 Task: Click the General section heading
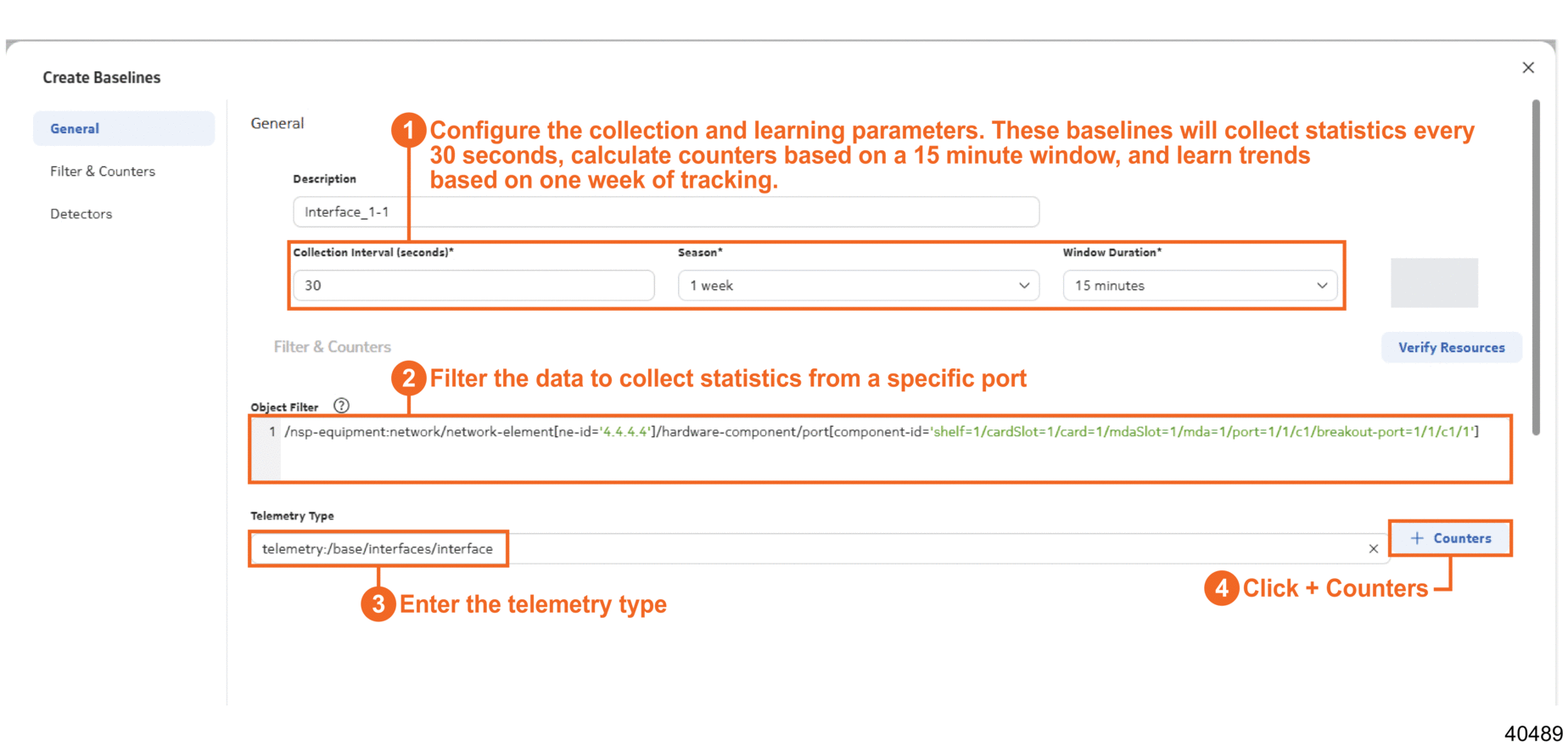[277, 124]
